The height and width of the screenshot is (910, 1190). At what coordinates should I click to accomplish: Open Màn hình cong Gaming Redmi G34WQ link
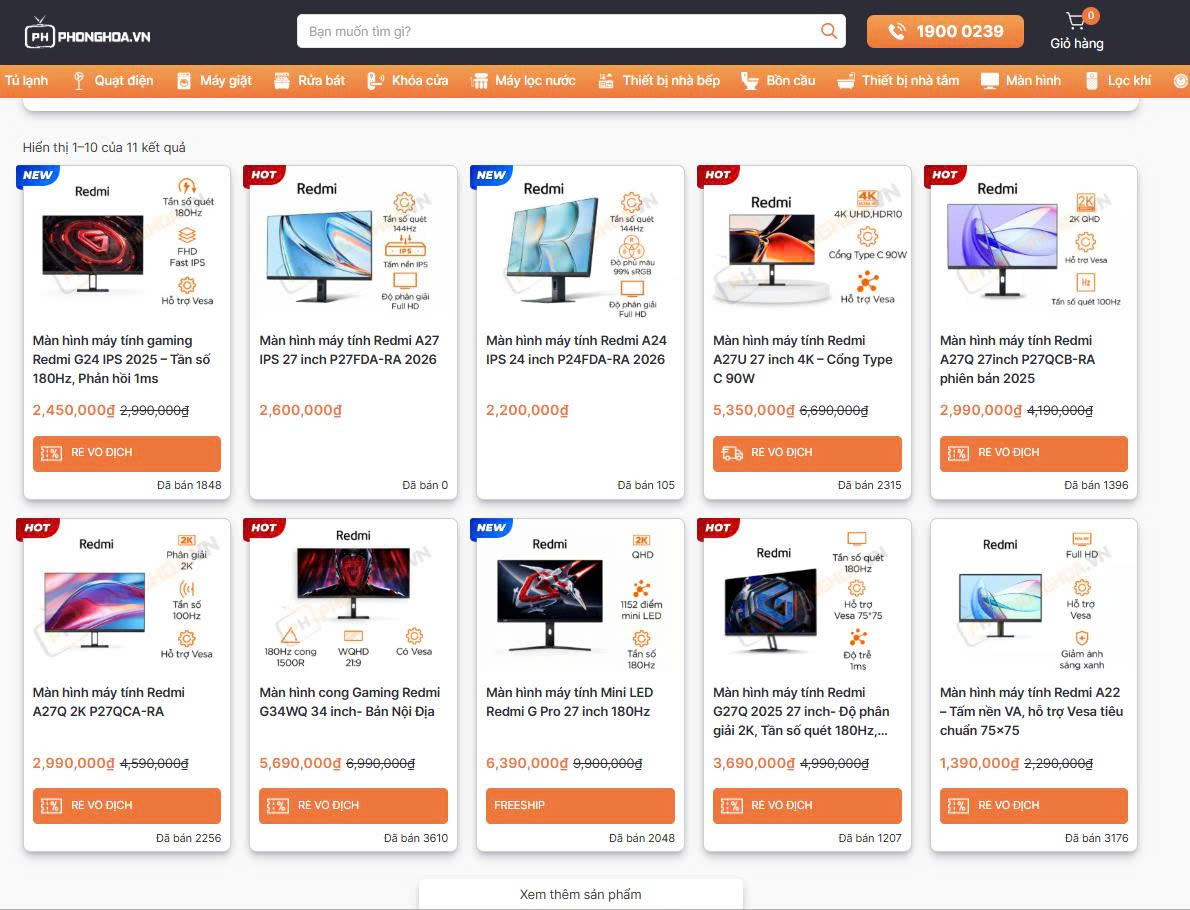click(x=349, y=702)
